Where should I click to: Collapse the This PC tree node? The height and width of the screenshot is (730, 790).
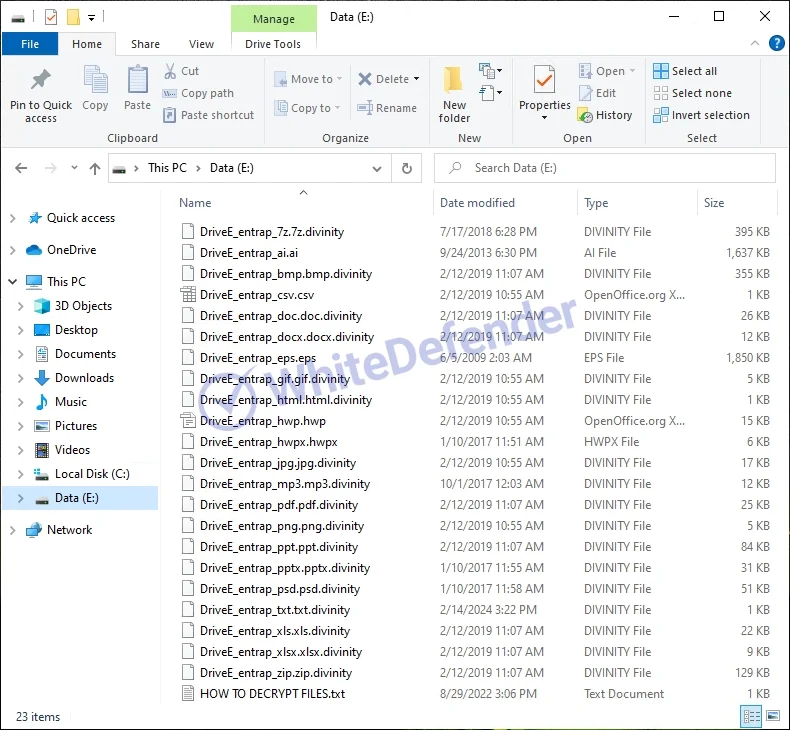[x=12, y=282]
